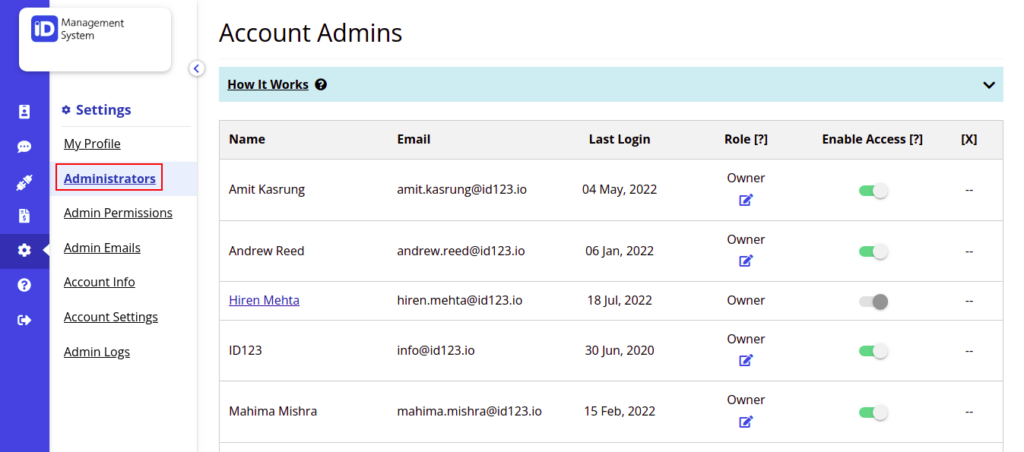Edit role for Mahima Mishra
1024x452 pixels.
coord(746,422)
